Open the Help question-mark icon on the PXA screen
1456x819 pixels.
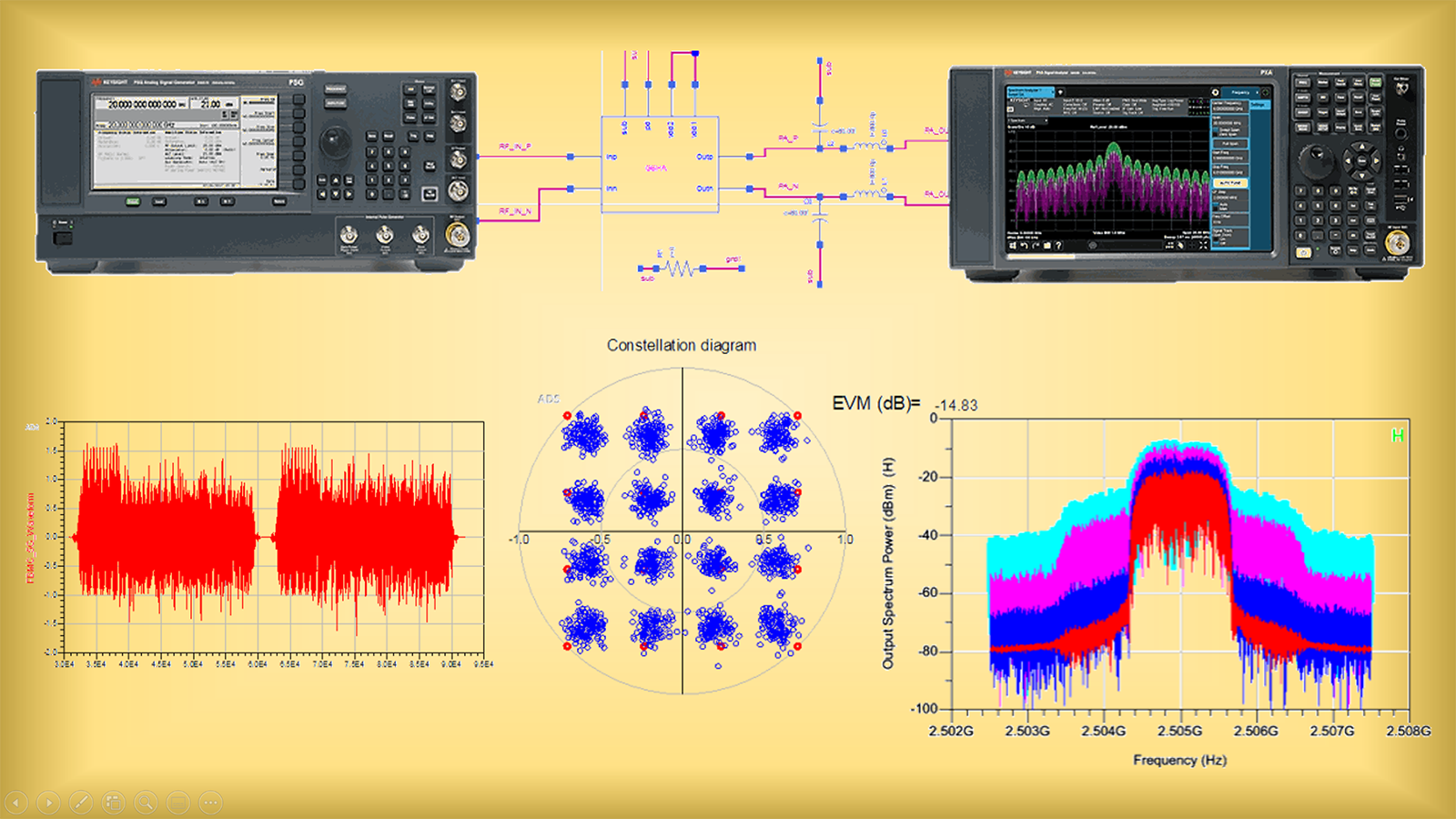(x=1059, y=245)
